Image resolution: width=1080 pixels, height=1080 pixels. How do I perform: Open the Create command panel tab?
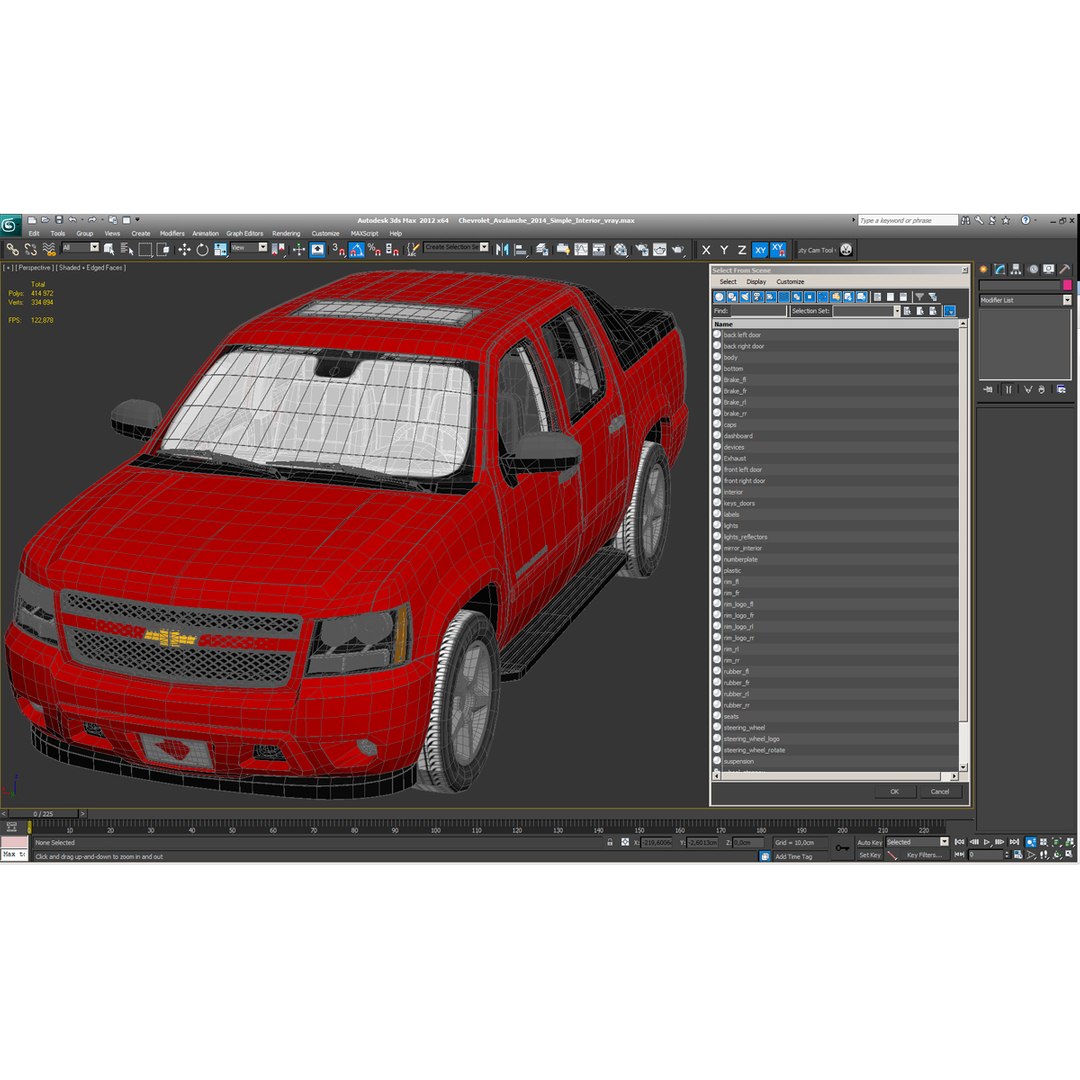(984, 269)
